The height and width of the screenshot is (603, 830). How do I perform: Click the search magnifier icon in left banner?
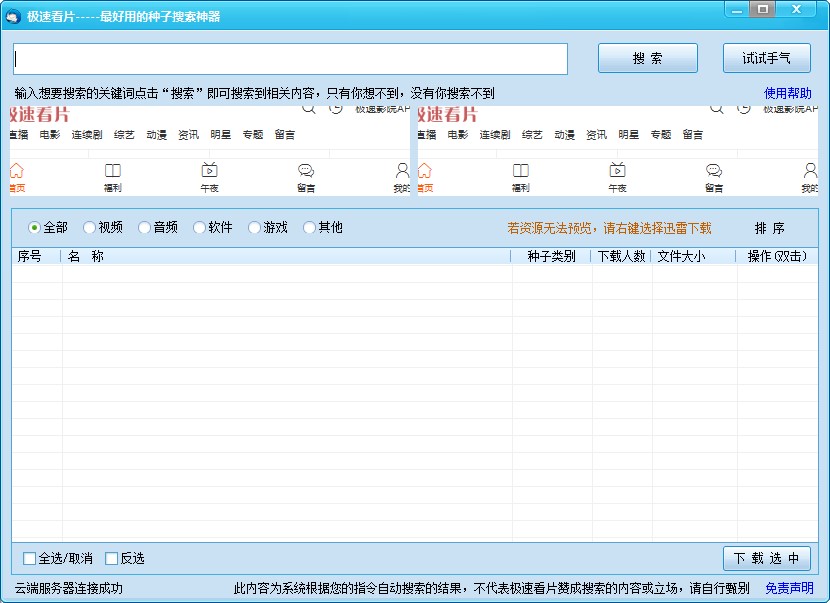[x=309, y=108]
